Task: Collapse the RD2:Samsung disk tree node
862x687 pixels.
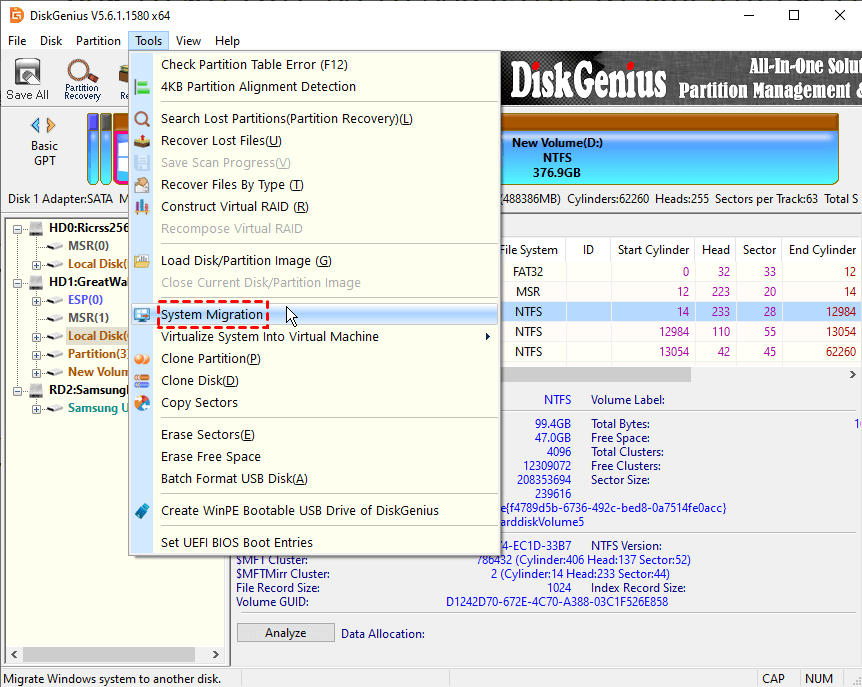Action: pos(18,391)
